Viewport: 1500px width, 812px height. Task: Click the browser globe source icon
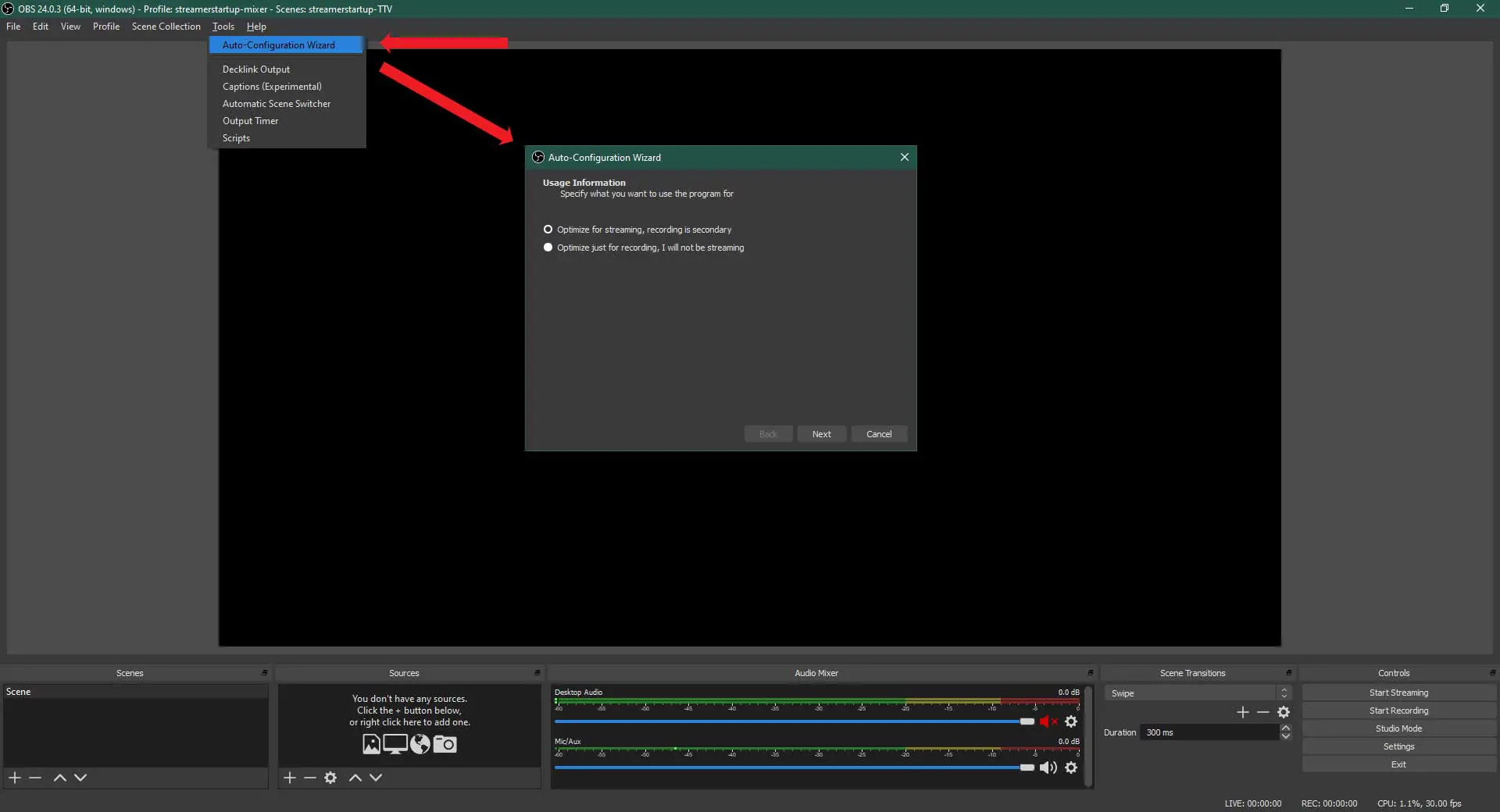point(420,744)
